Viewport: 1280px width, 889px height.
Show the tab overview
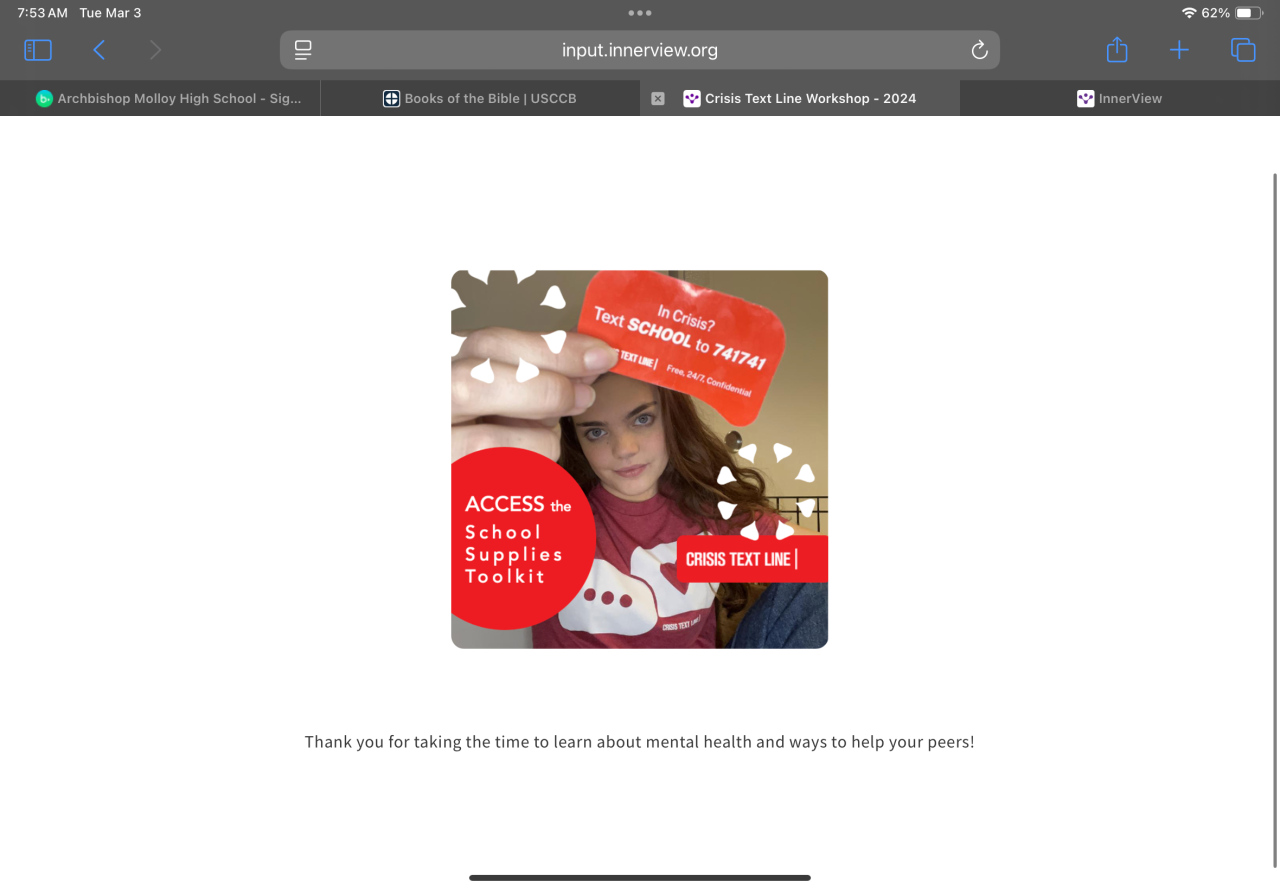[x=1243, y=50]
